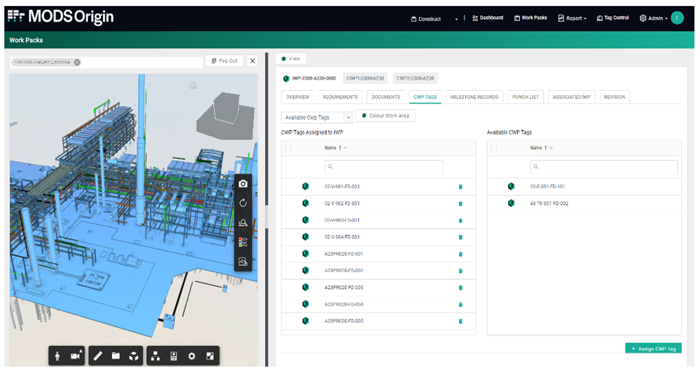Click the home view icon in 3D viewer
The image size is (700, 373).
(x=193, y=85)
